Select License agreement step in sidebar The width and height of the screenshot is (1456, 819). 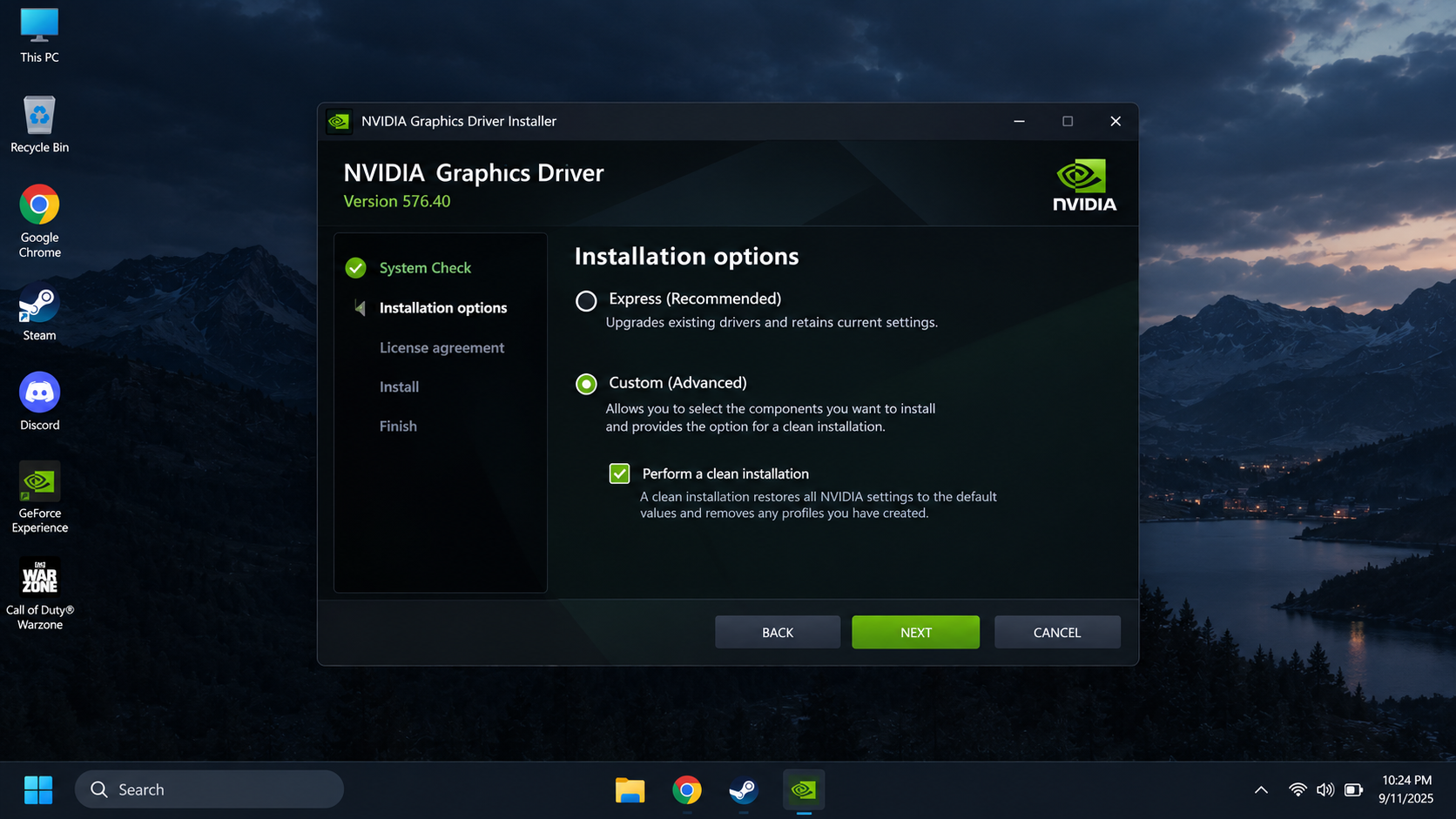(x=442, y=347)
